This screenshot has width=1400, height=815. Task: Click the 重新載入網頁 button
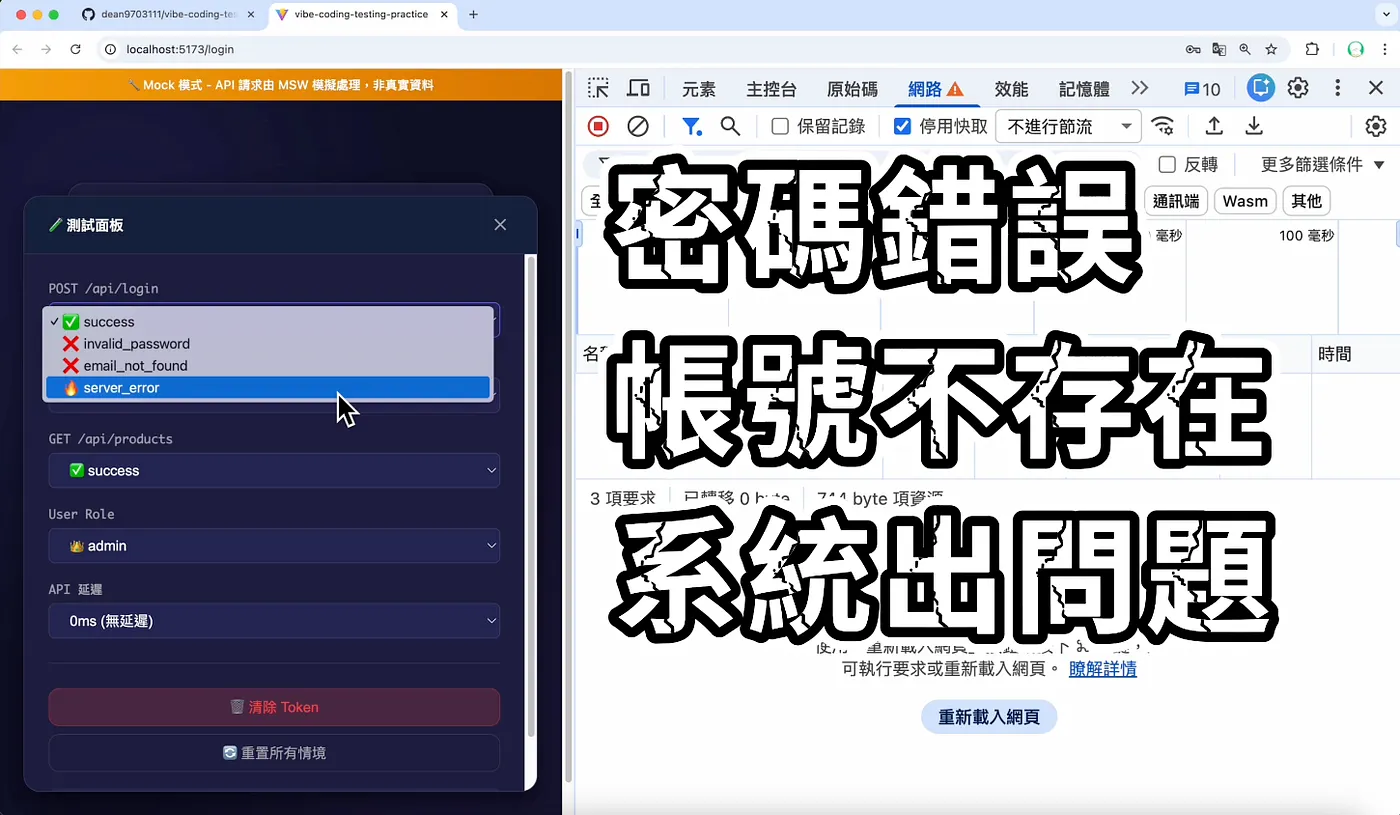click(x=989, y=717)
